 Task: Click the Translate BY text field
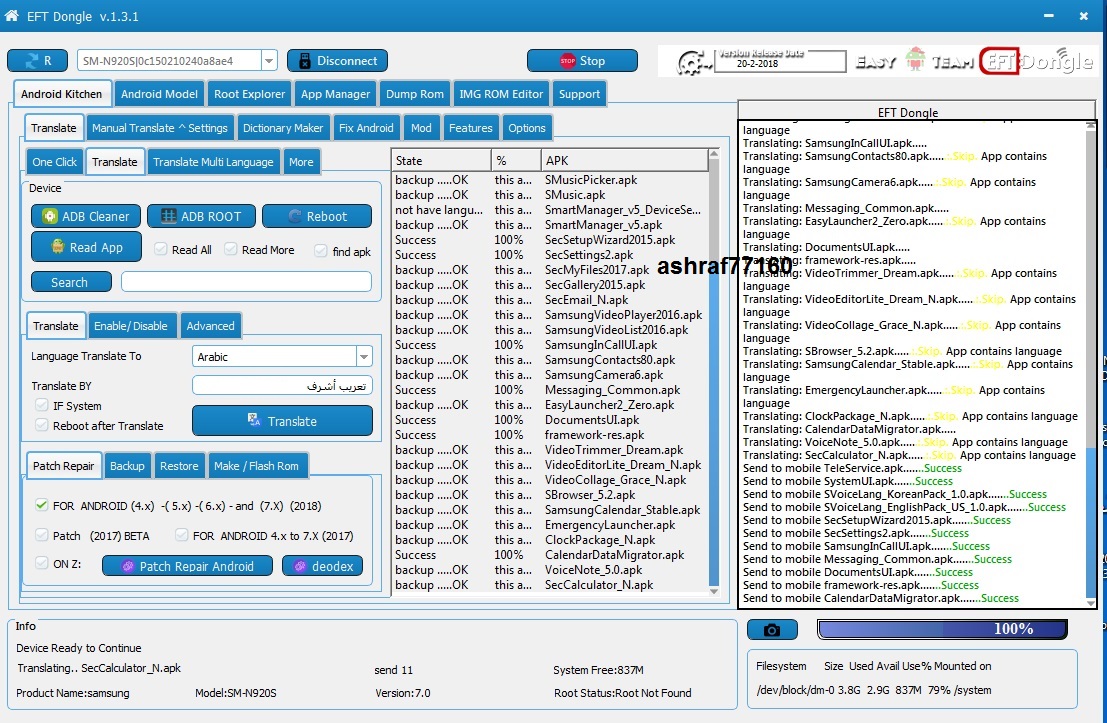282,386
